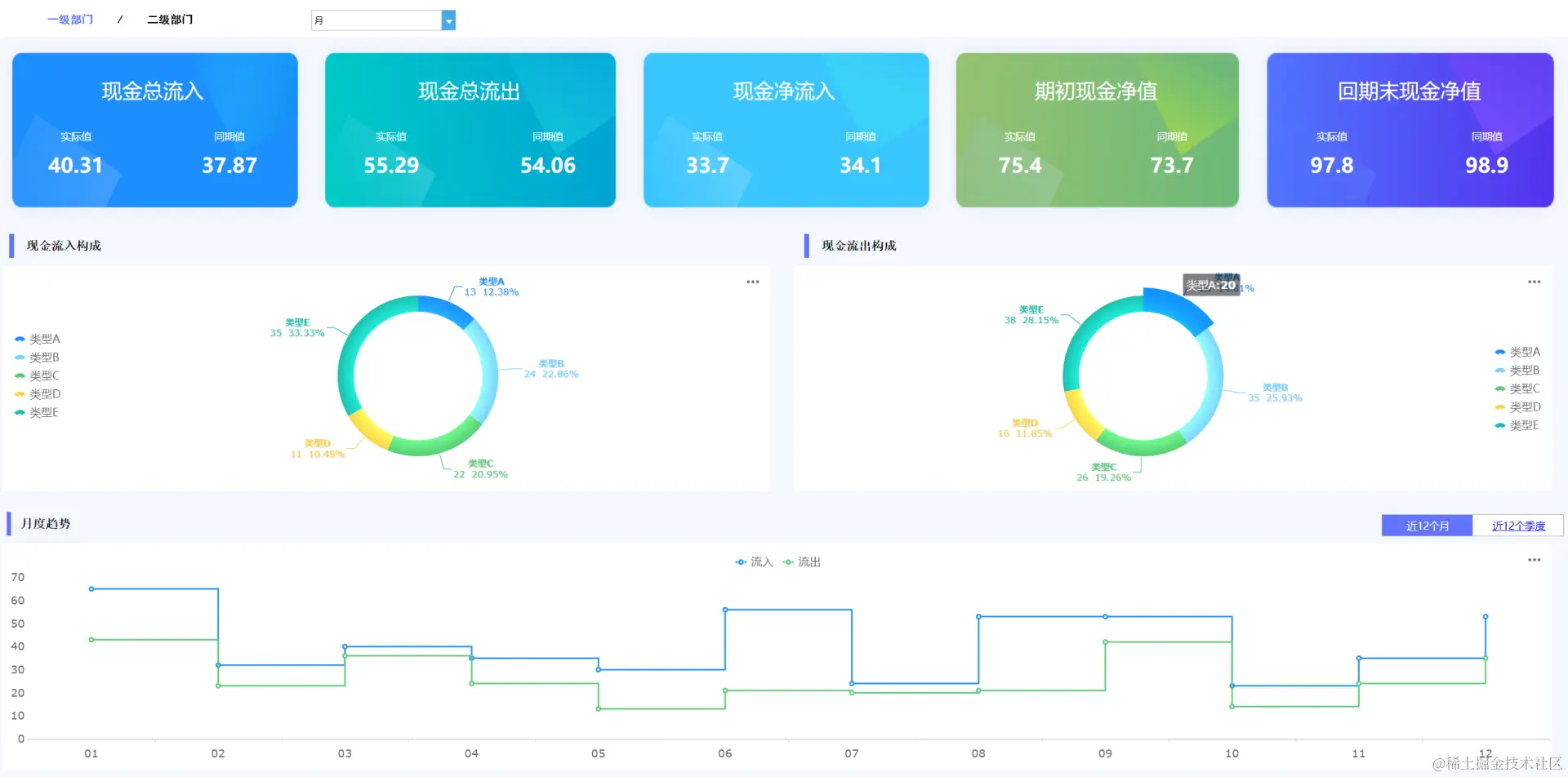1568x777 pixels.
Task: Click the 类型B legend dot in right legend
Action: click(1502, 370)
